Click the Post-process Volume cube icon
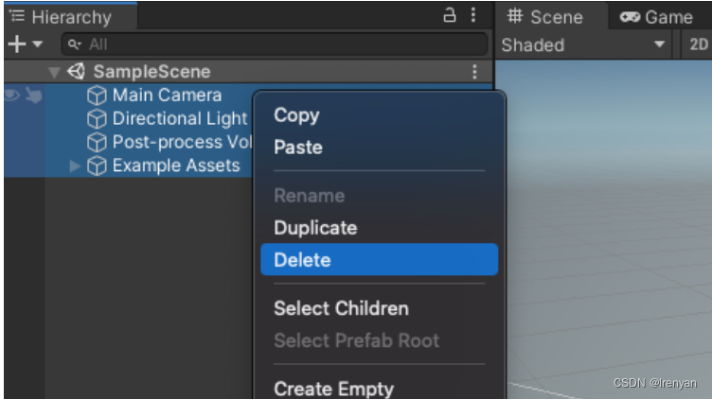The image size is (712, 400). coord(97,142)
